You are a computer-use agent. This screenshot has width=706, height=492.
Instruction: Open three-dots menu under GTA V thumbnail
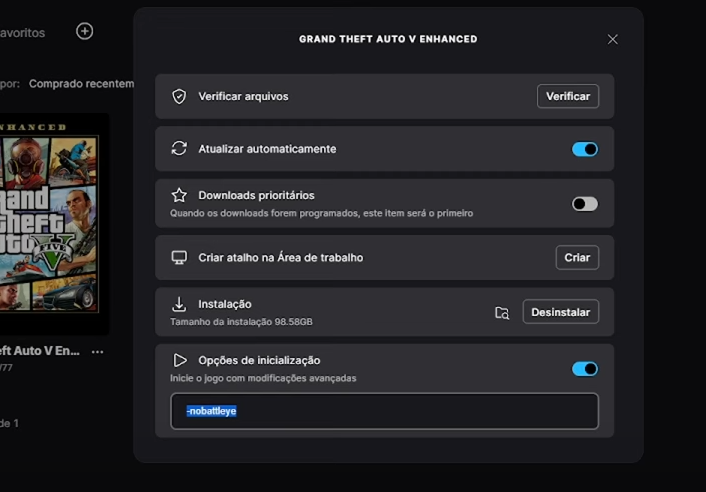pos(97,352)
